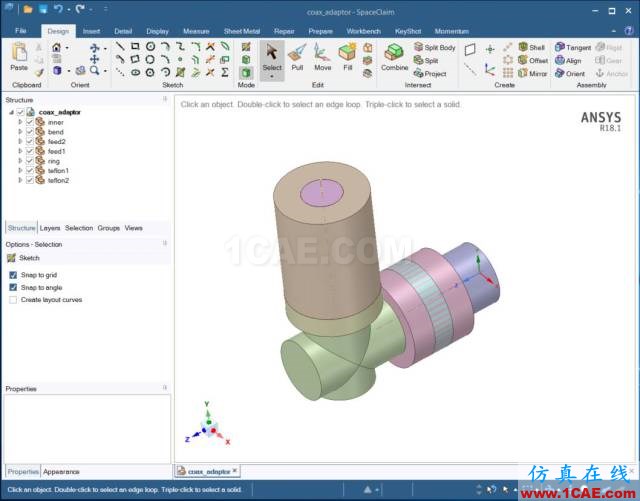Uncheck visibility of ring component
This screenshot has height=501, width=640.
(29, 161)
